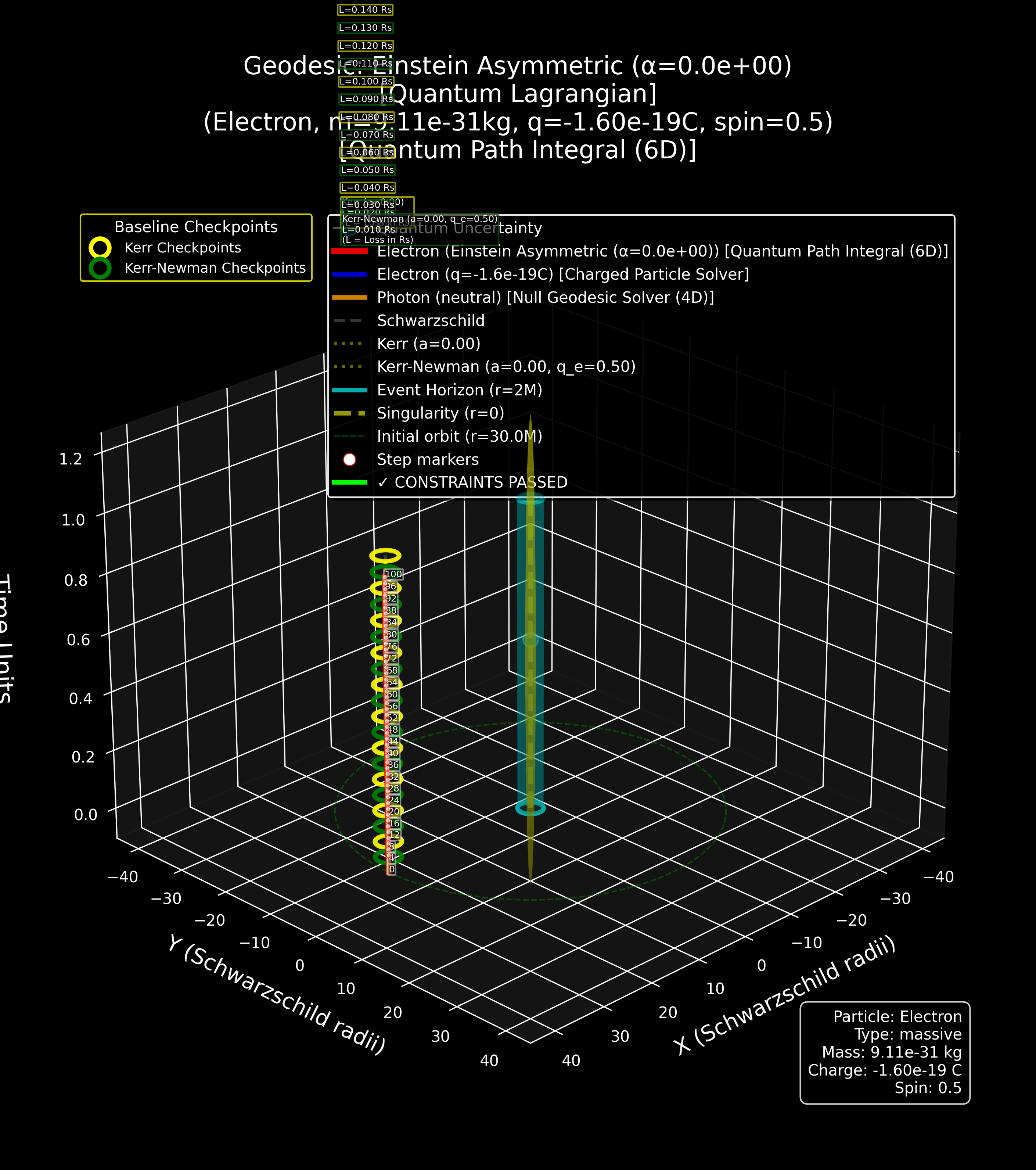1036x1170 pixels.
Task: Click the 'Particle: Electron' info line
Action: coord(897,1017)
